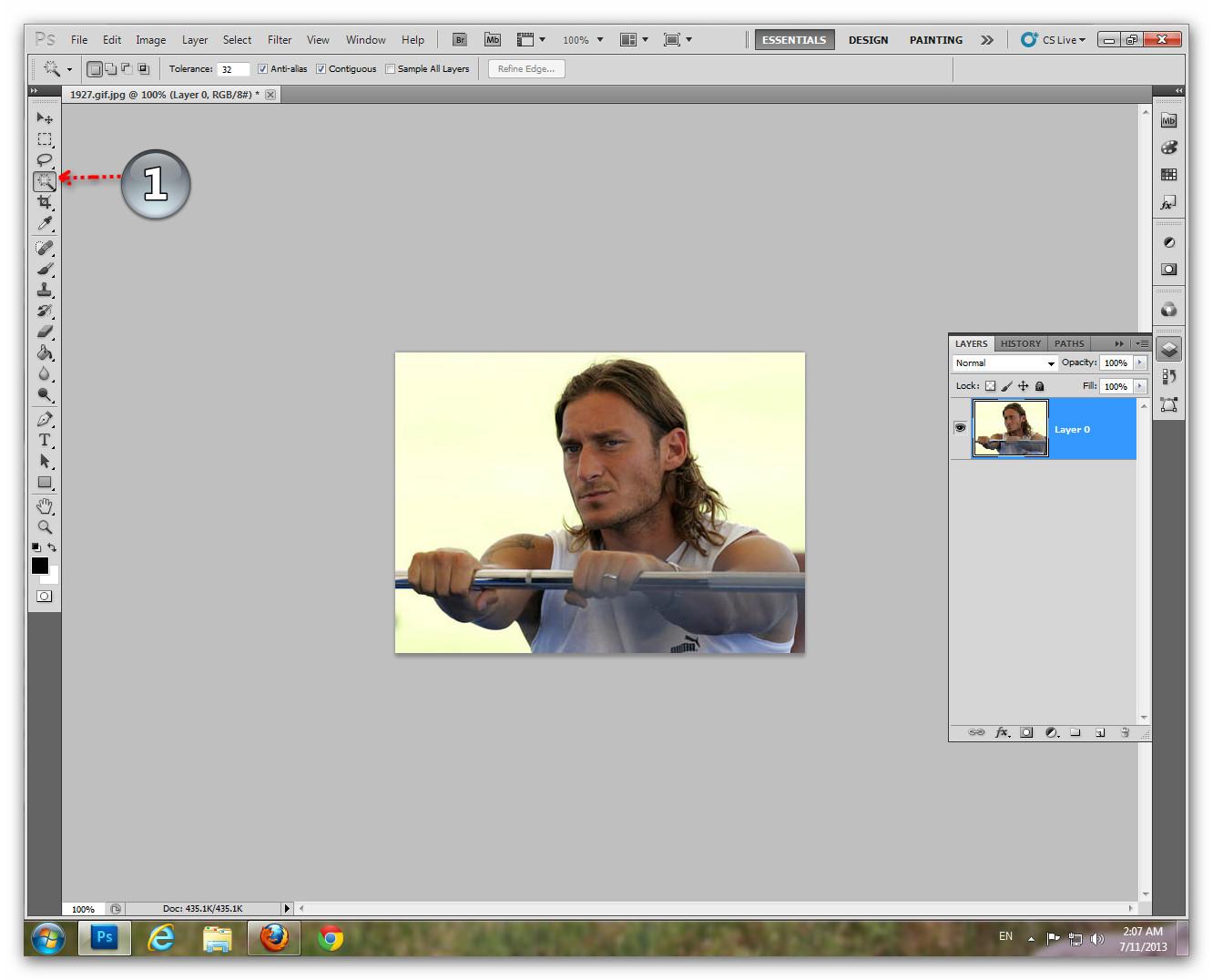Select the Eyedropper tool

(x=44, y=223)
